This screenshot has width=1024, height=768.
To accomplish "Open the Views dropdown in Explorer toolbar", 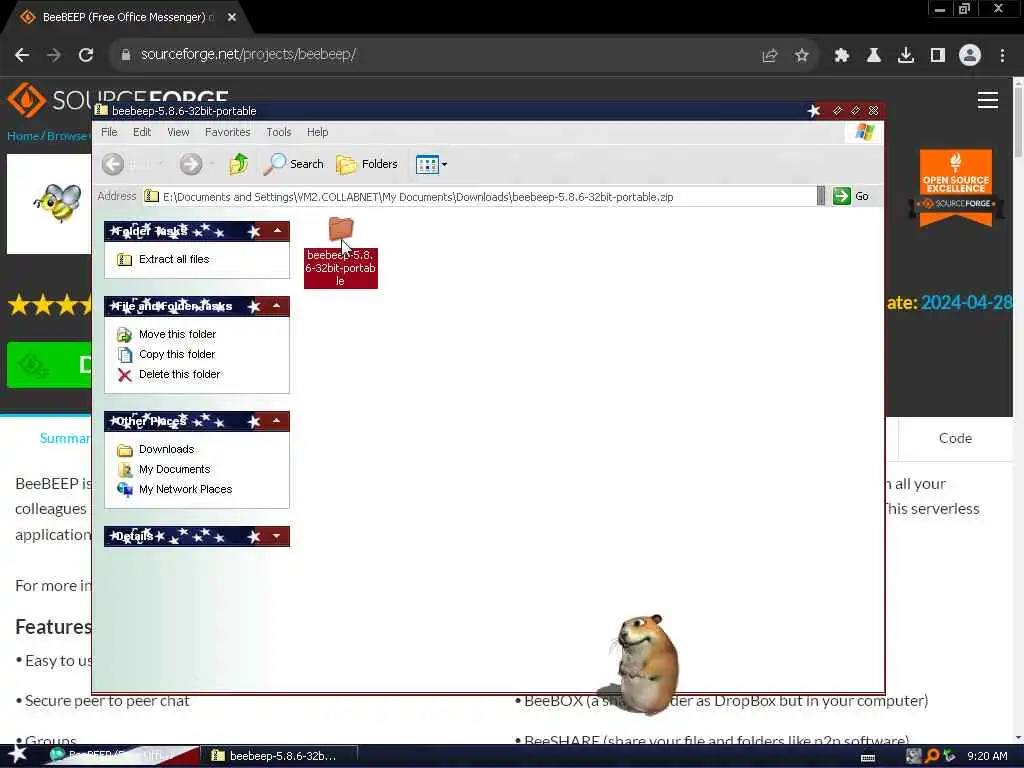I will coord(431,164).
